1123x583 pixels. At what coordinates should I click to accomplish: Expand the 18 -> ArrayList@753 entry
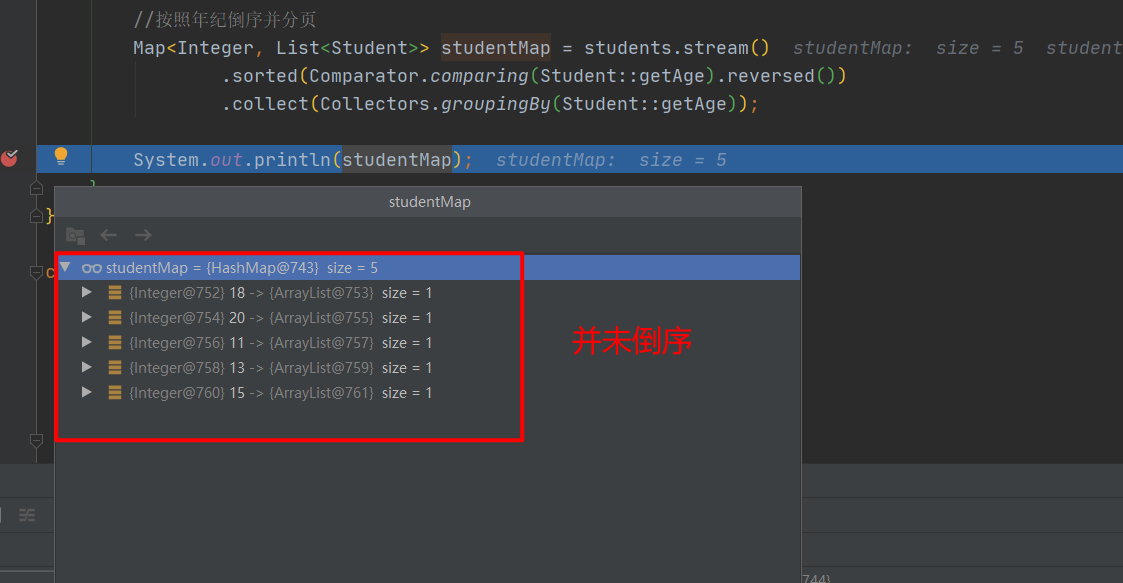click(86, 292)
